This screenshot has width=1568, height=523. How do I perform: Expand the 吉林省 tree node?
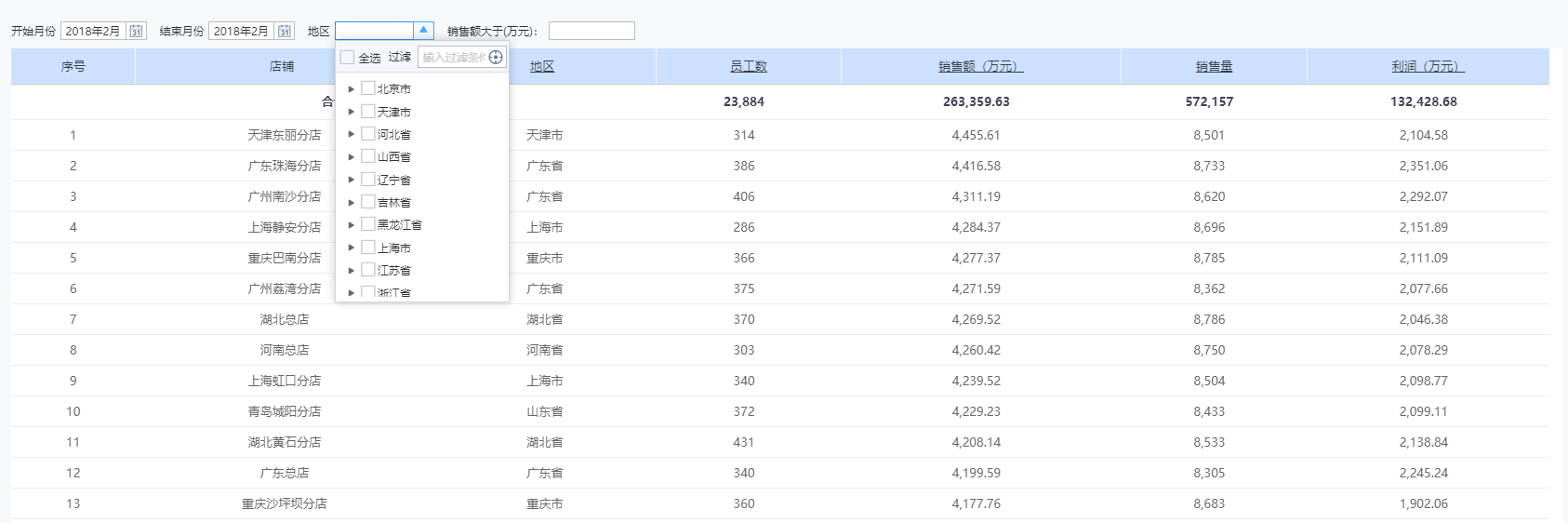coord(351,203)
